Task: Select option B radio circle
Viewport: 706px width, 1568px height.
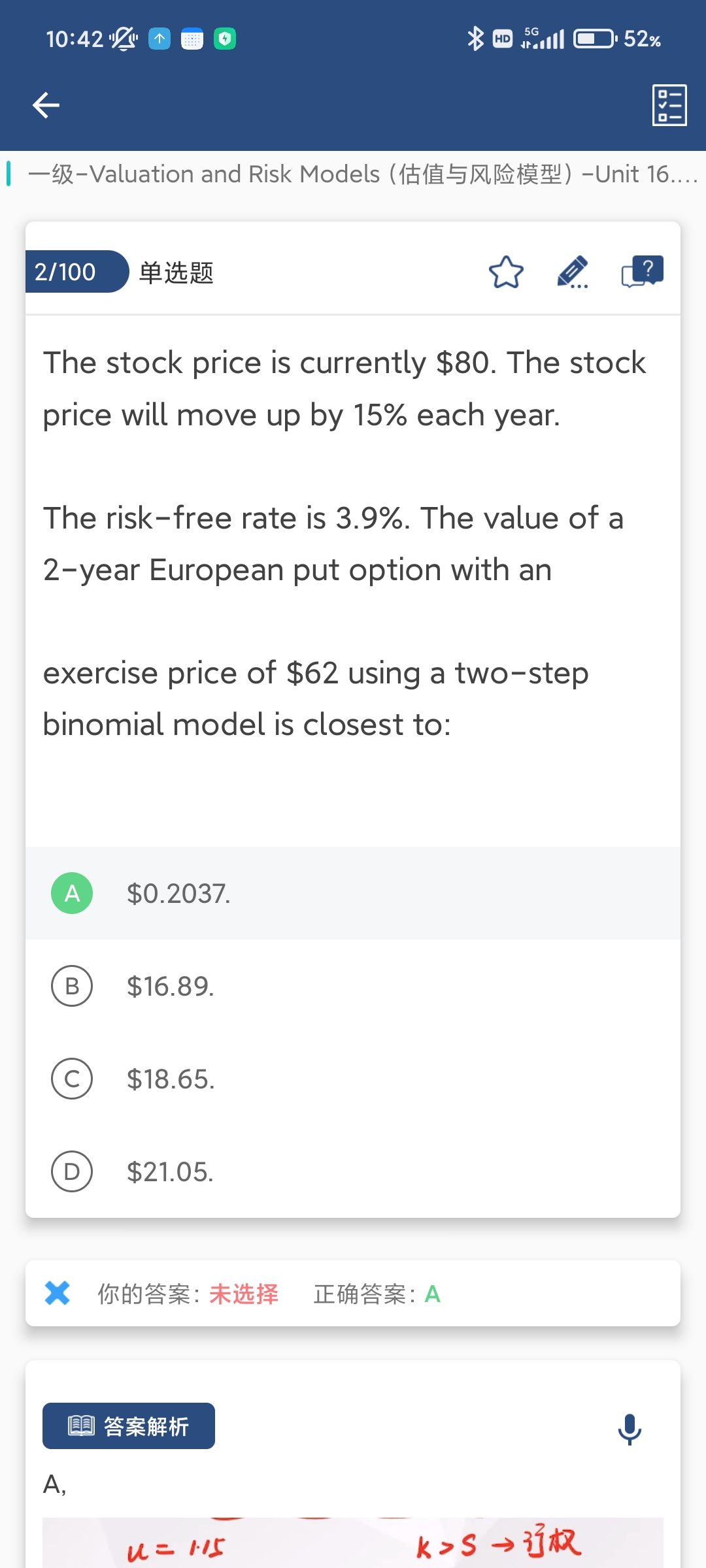Action: (72, 986)
